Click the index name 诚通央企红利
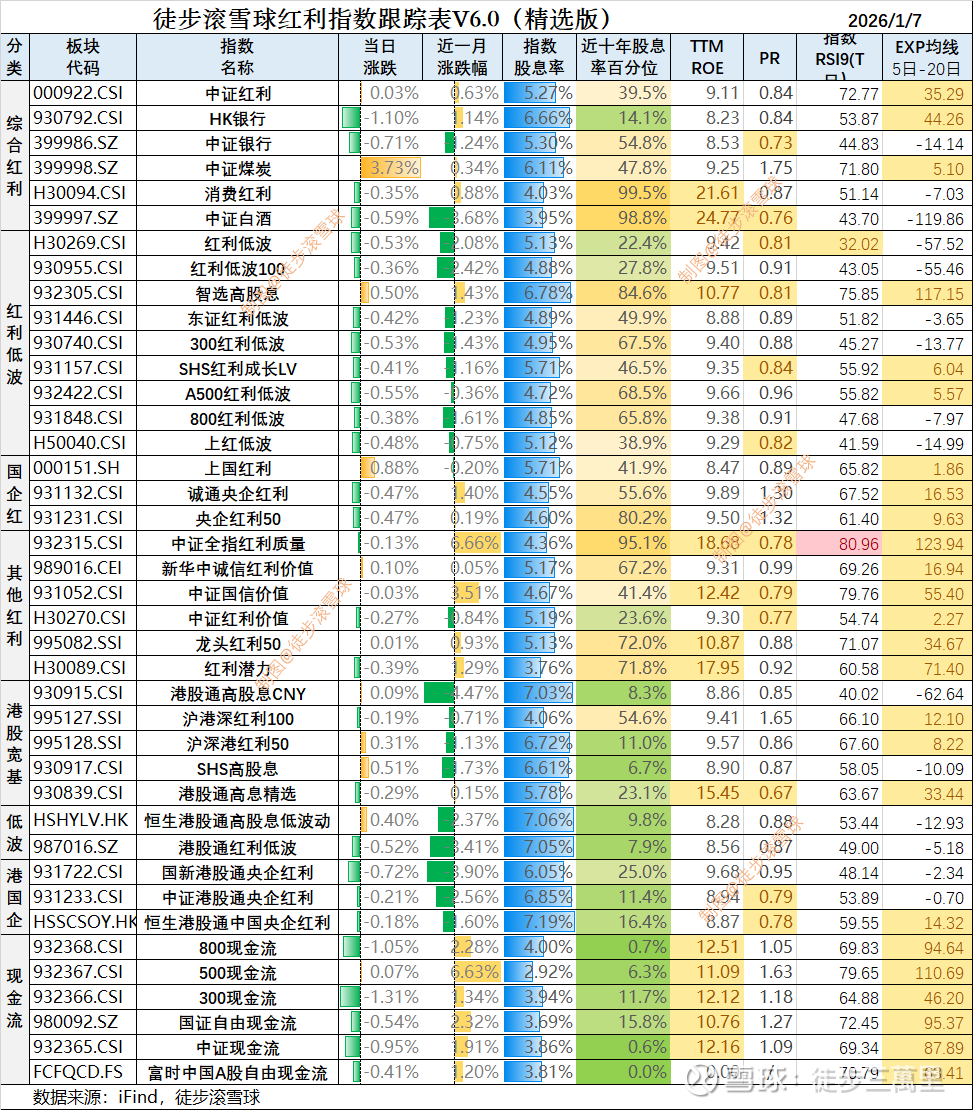 [x=238, y=494]
